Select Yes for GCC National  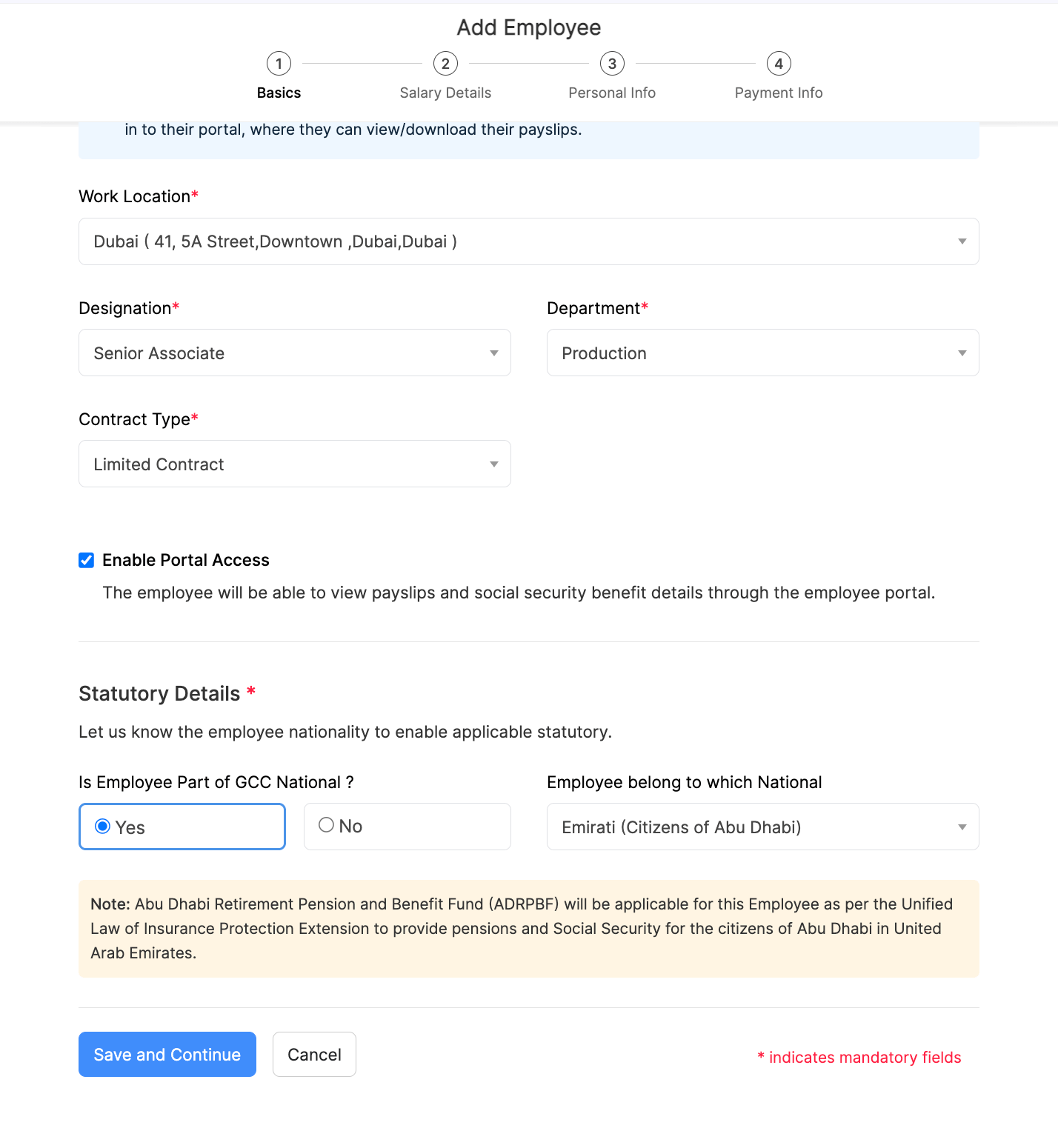tap(103, 827)
